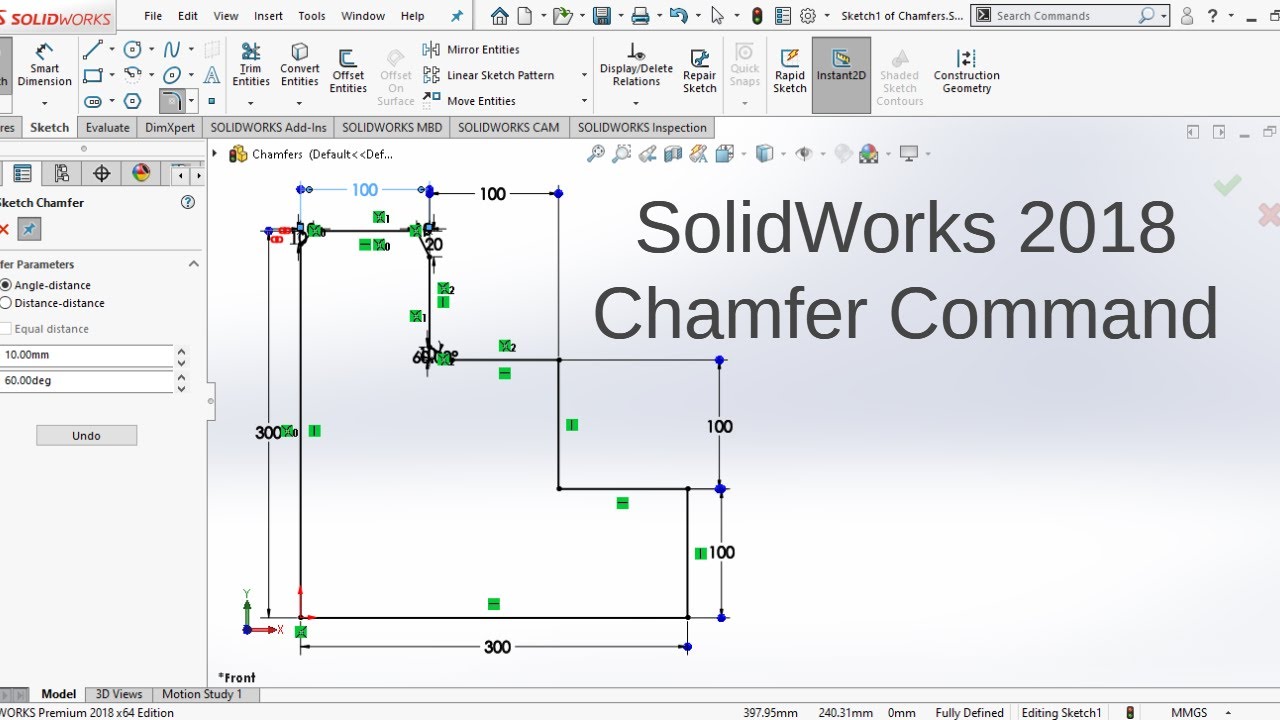
Task: Open the Tools menu
Action: (312, 16)
